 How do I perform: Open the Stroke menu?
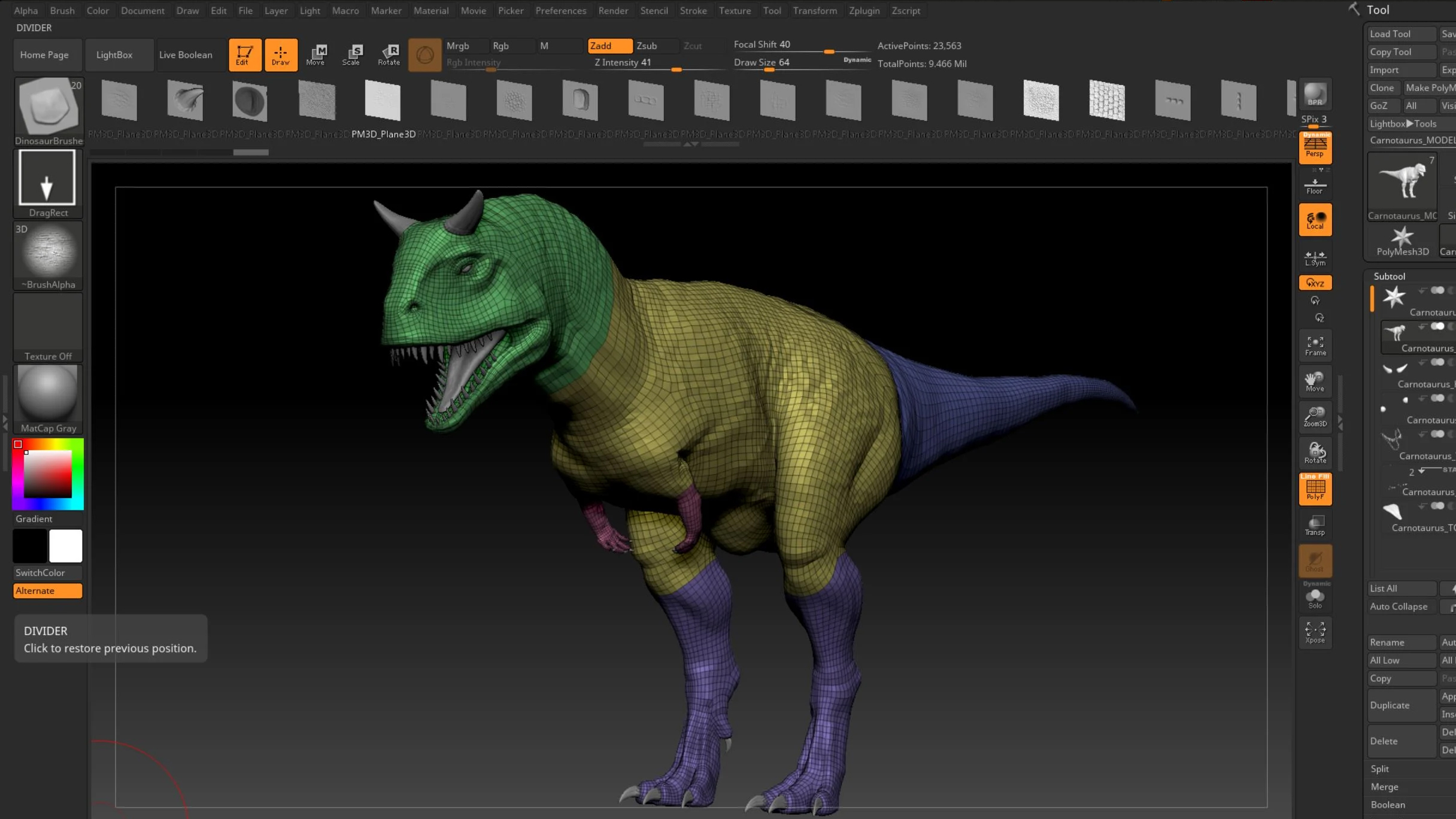(693, 10)
